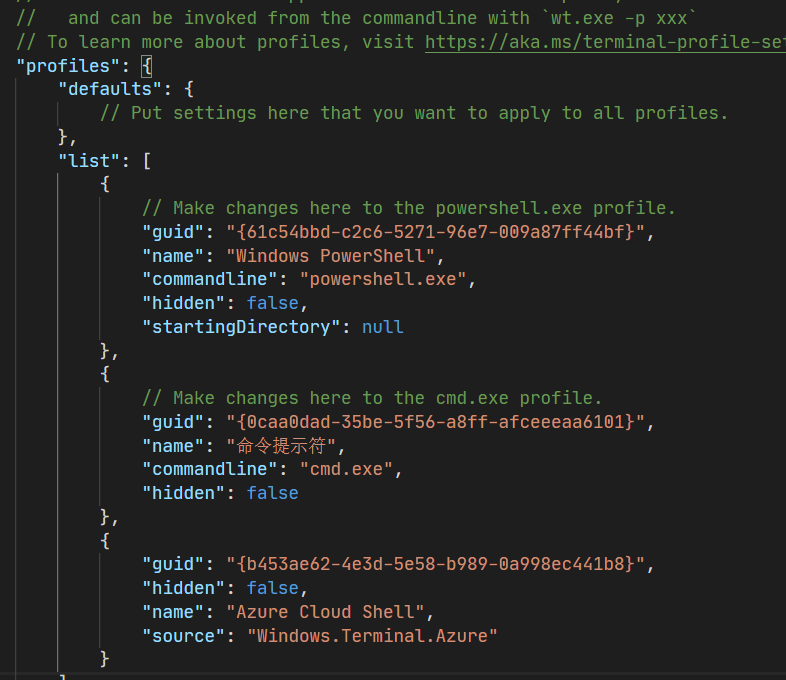Click the null startingDirectory value
Viewport: 786px width, 680px height.
pos(382,327)
